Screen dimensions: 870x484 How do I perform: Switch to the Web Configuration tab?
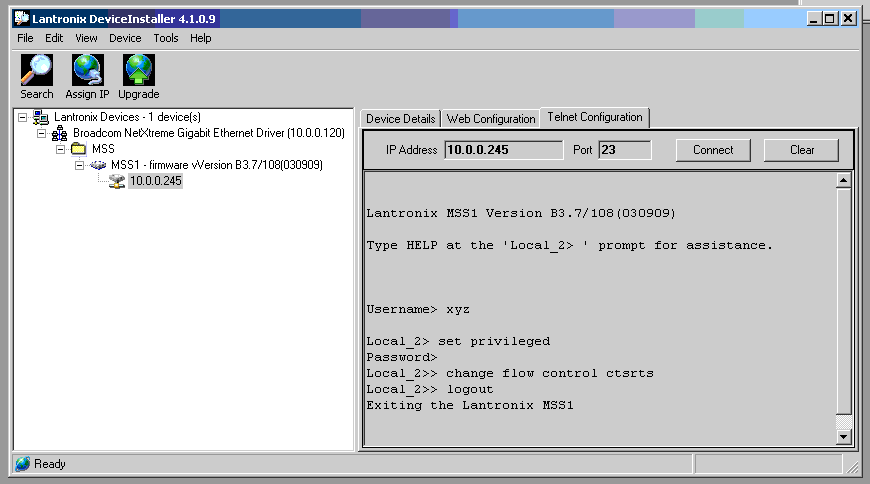click(491, 119)
